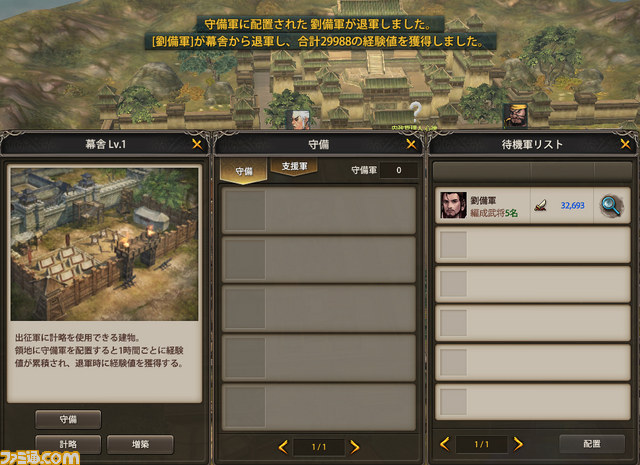This screenshot has height=465, width=640.
Task: Go to next page in 待機軍リスト
Action: (x=518, y=444)
